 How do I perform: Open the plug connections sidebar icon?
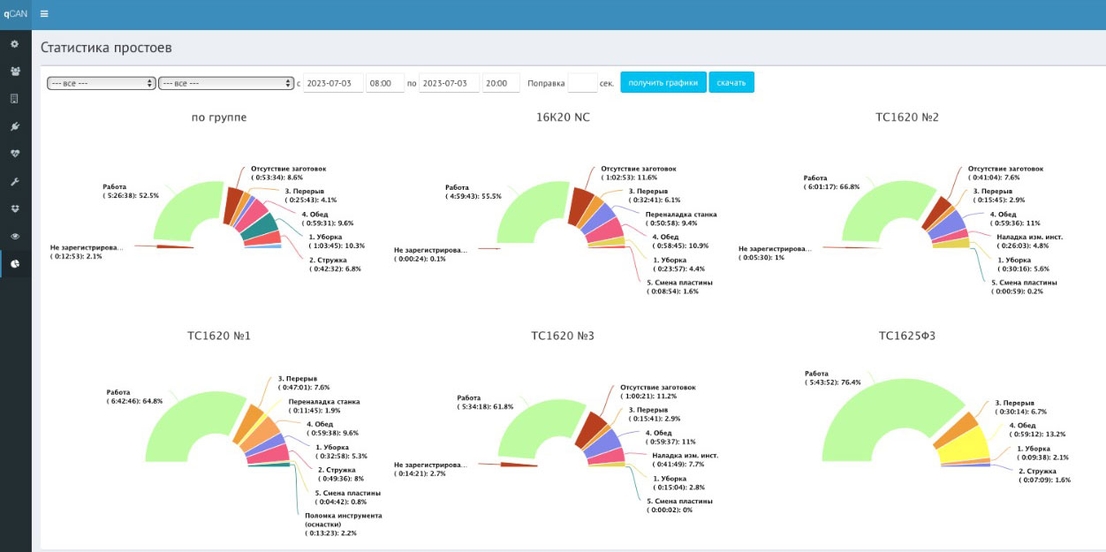click(16, 126)
